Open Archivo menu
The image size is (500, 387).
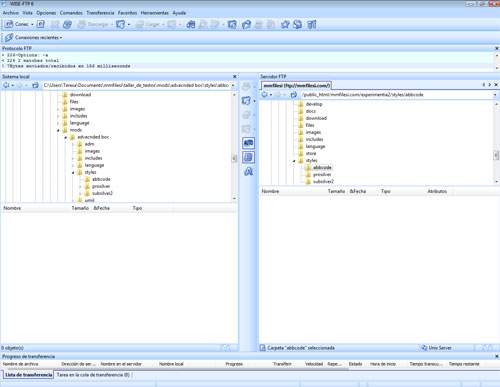tap(11, 13)
